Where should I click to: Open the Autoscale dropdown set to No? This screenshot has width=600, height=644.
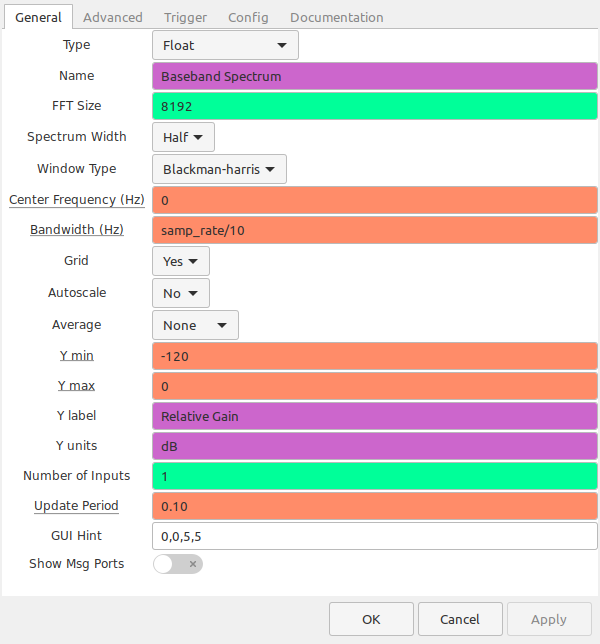click(181, 293)
